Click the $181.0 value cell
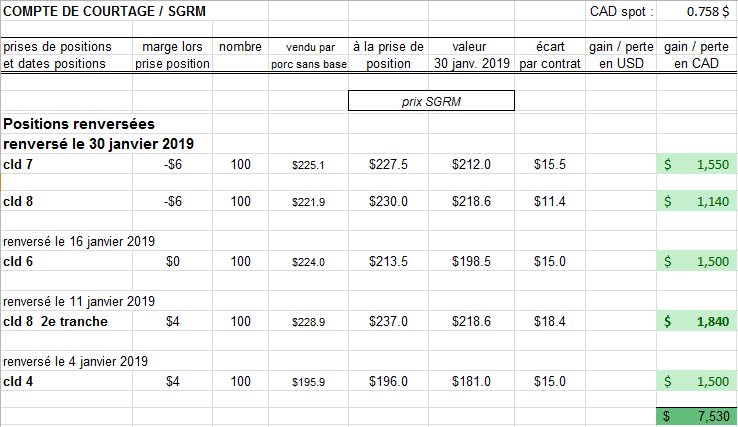This screenshot has width=738, height=427. click(472, 381)
